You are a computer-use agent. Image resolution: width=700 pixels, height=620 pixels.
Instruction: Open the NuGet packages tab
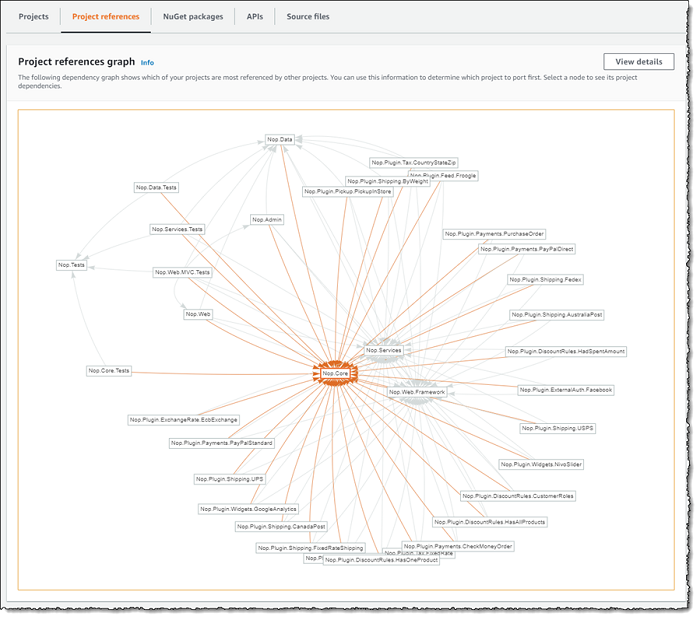click(x=193, y=17)
